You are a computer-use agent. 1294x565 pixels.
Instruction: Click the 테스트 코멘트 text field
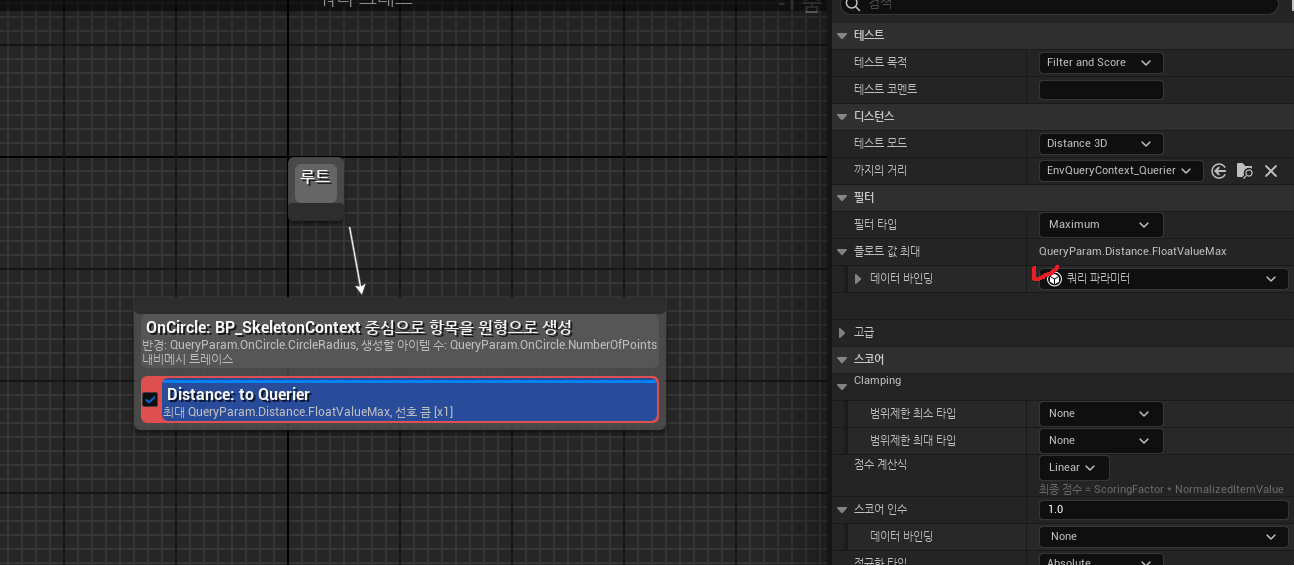tap(1101, 90)
